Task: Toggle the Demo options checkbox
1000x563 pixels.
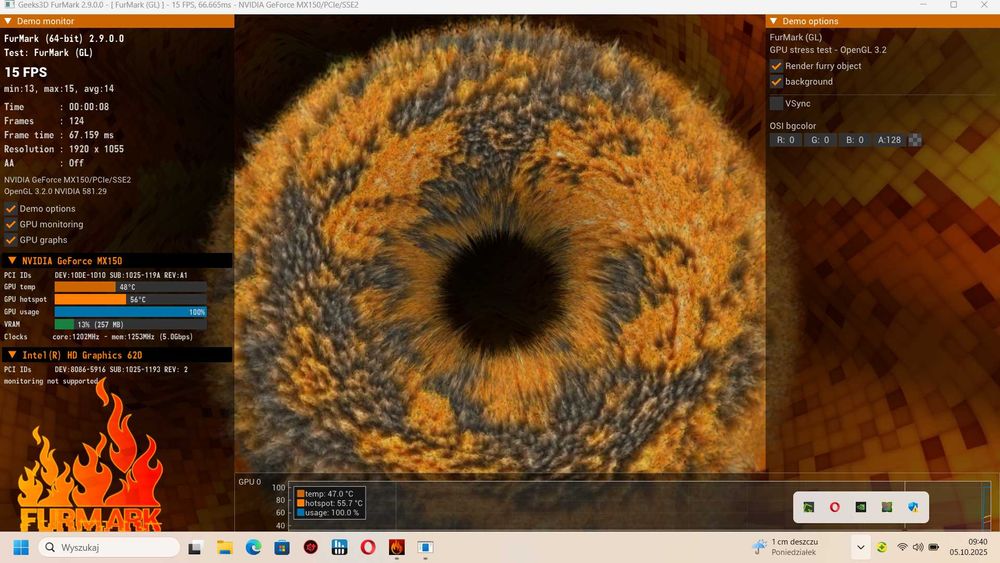Action: [x=11, y=208]
